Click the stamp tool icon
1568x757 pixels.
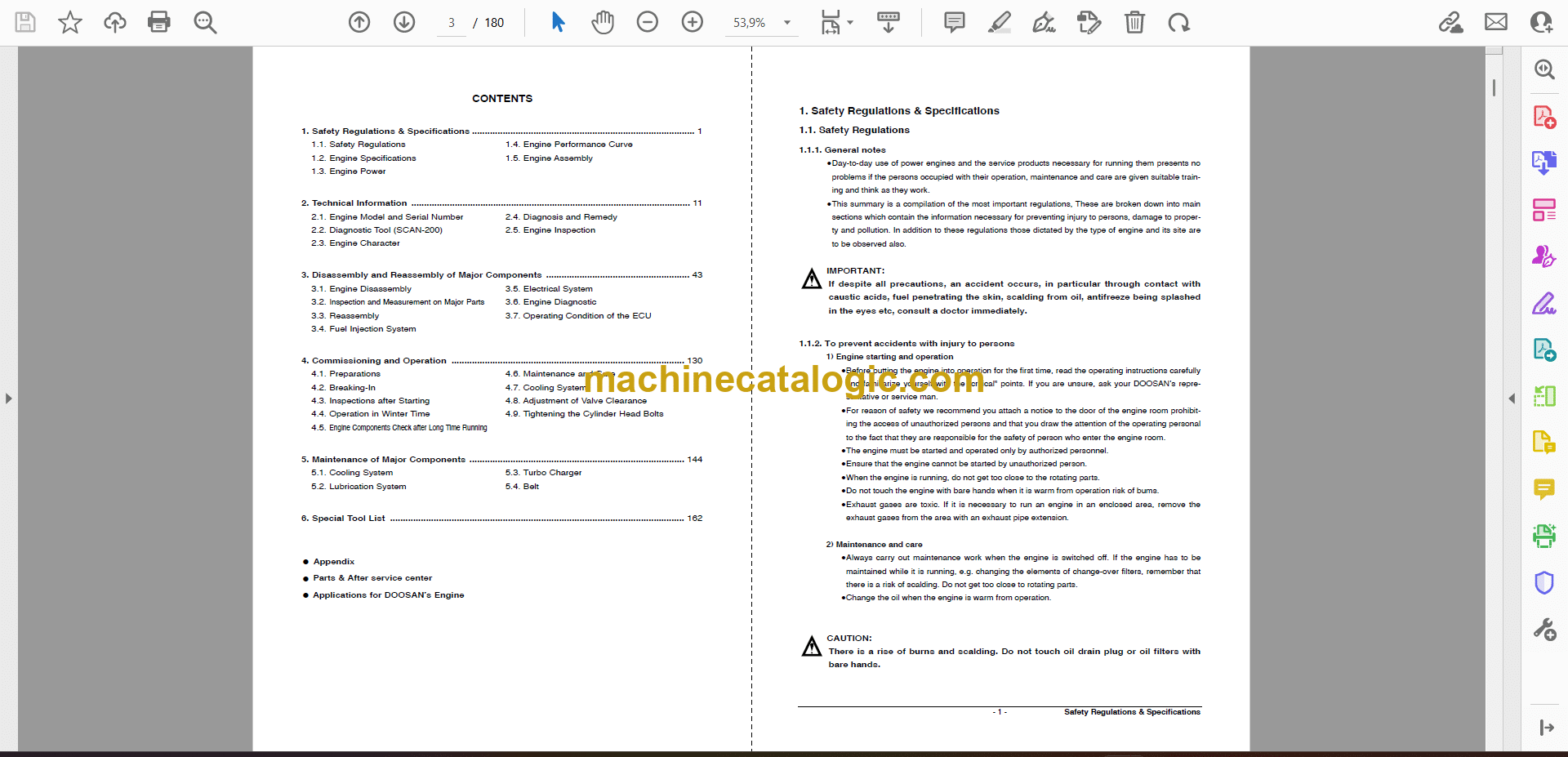[x=1089, y=22]
